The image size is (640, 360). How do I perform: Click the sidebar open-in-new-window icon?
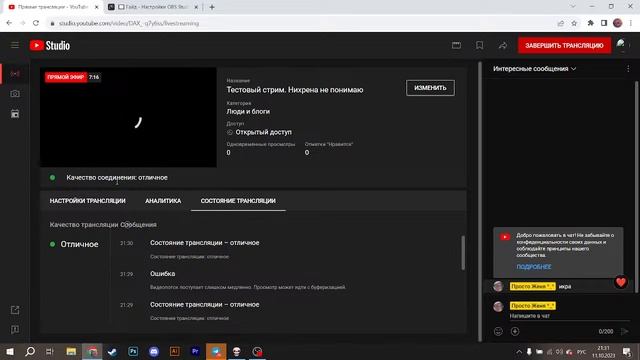click(x=15, y=310)
